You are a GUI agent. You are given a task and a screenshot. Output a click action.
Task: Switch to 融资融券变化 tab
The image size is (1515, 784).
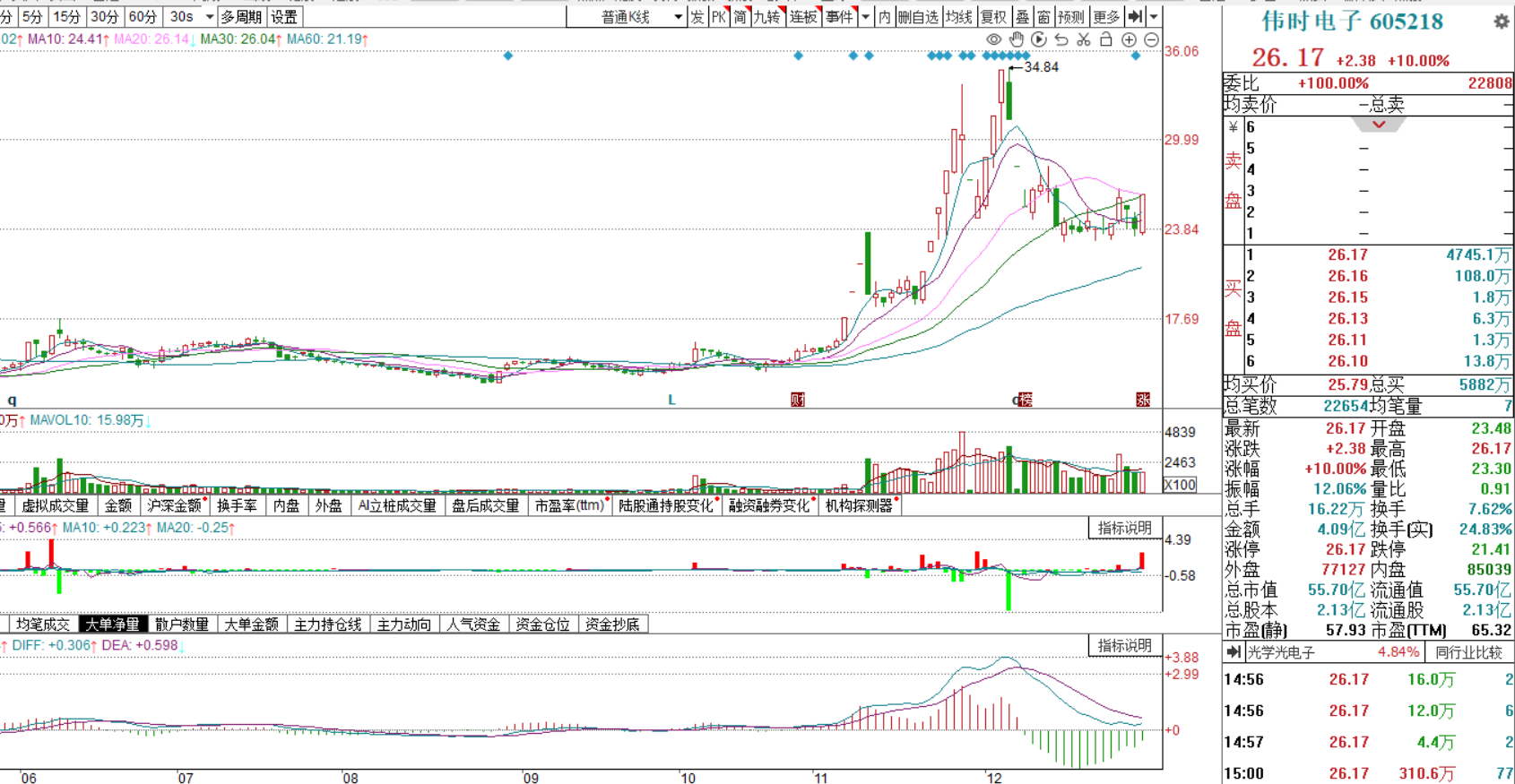(x=770, y=505)
